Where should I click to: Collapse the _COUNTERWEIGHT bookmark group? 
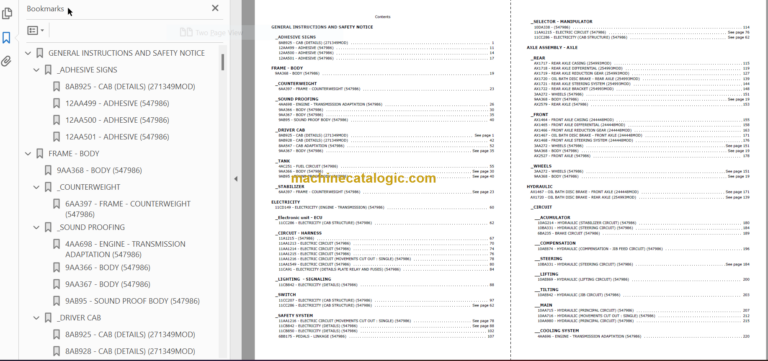36,187
